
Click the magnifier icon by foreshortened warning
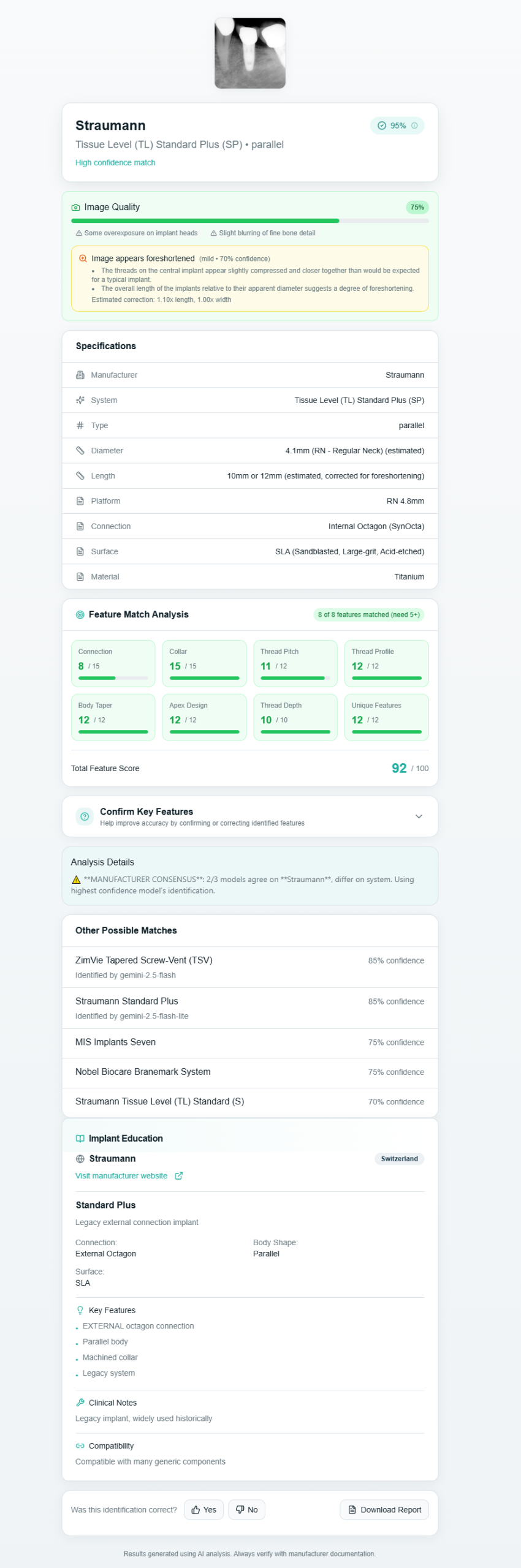[x=83, y=258]
